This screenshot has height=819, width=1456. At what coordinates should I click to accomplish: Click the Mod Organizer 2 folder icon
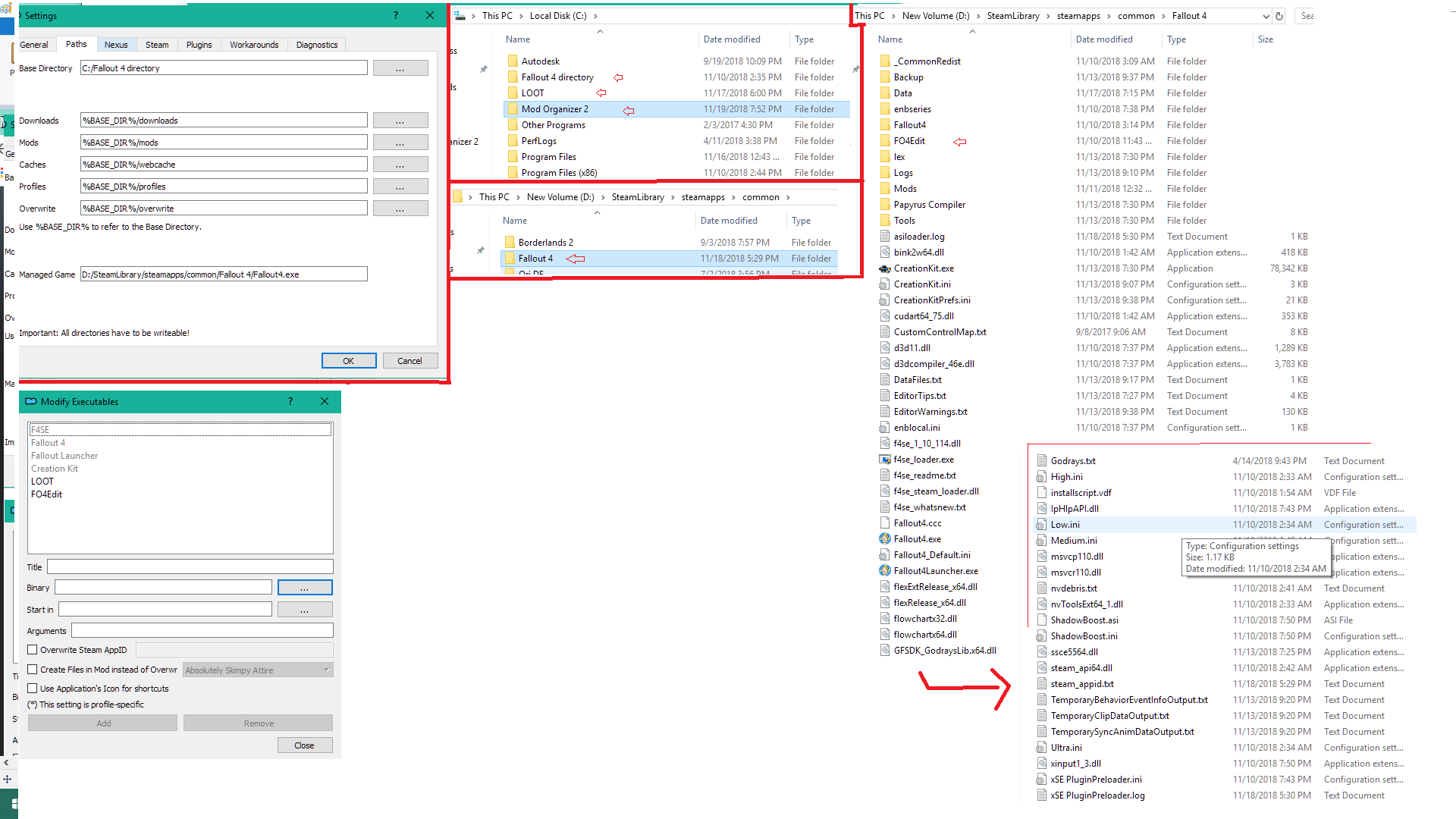(x=513, y=109)
